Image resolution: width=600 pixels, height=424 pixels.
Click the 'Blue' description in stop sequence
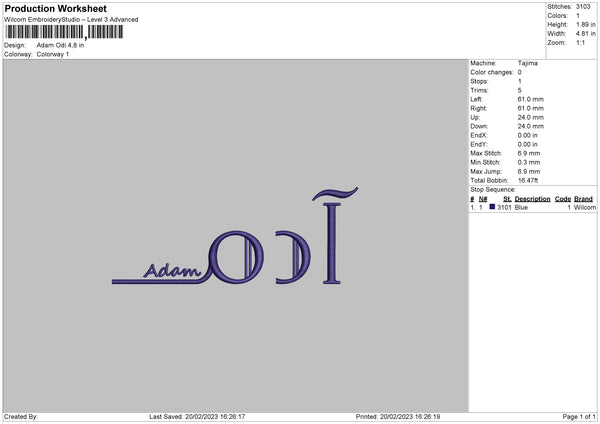coord(521,207)
